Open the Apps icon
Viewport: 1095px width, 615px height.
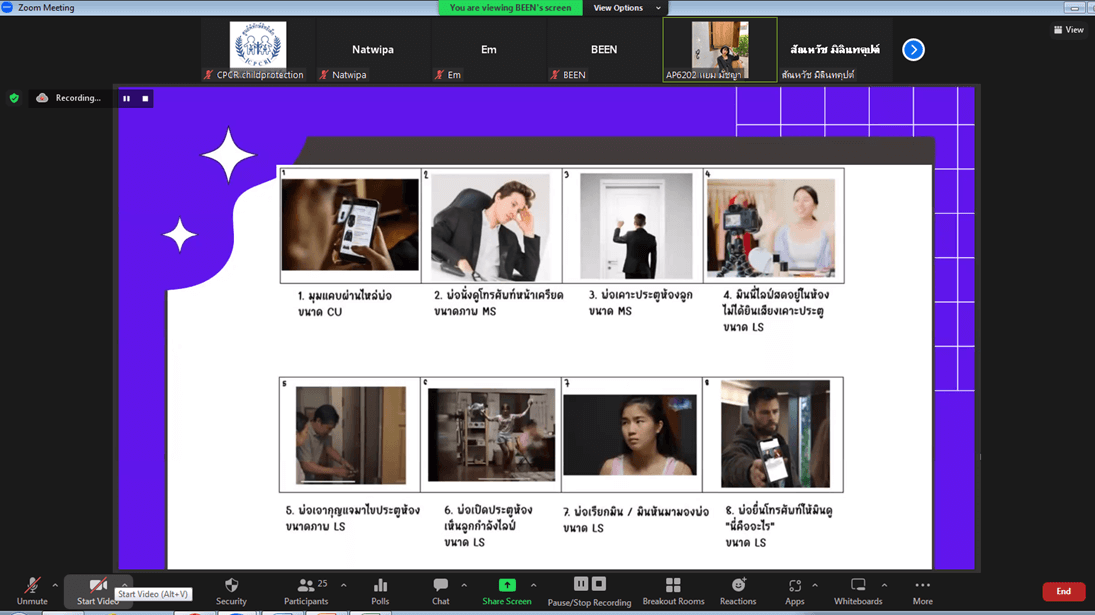tap(794, 590)
